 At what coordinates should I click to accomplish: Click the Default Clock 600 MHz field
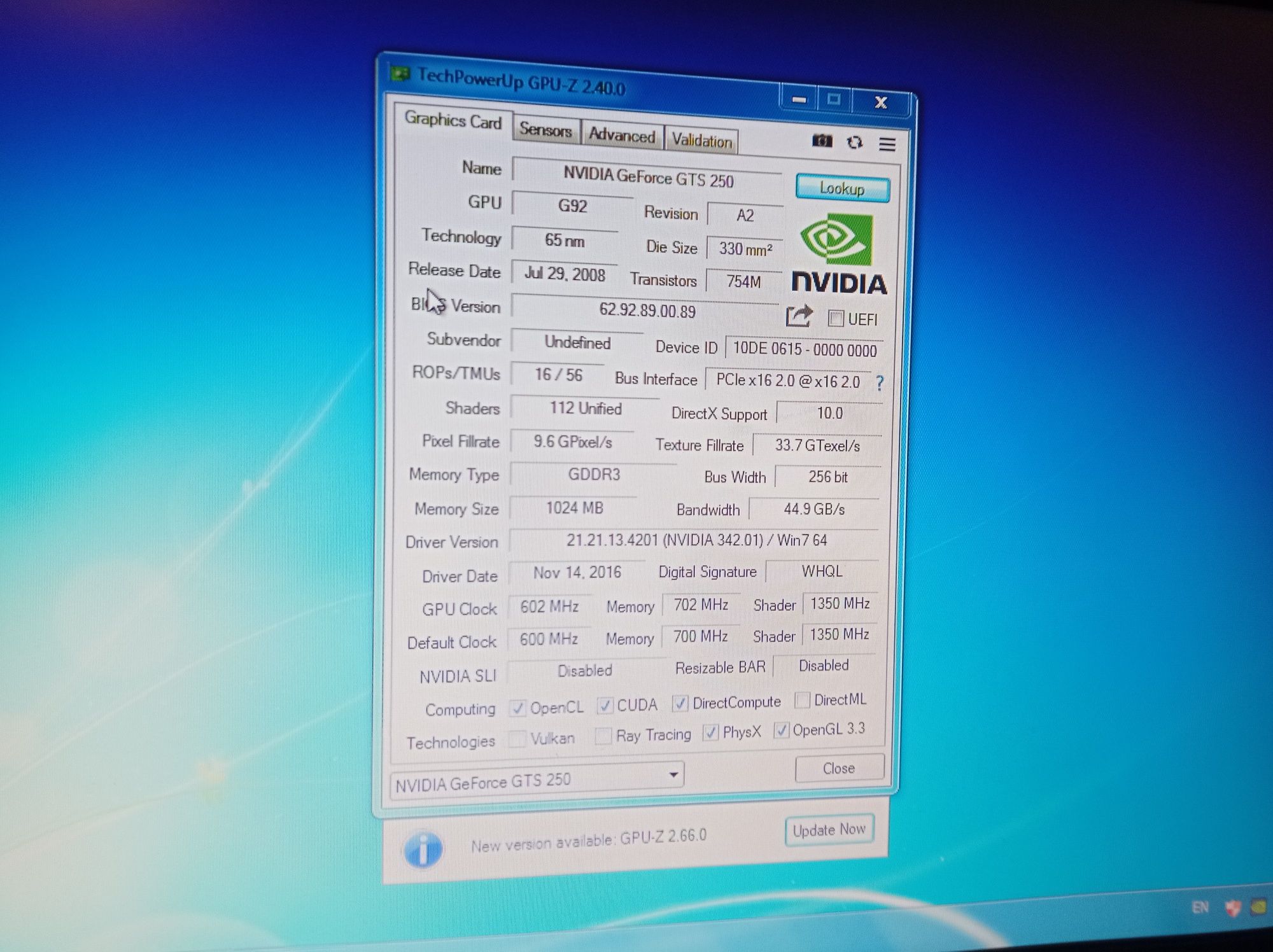[x=549, y=639]
